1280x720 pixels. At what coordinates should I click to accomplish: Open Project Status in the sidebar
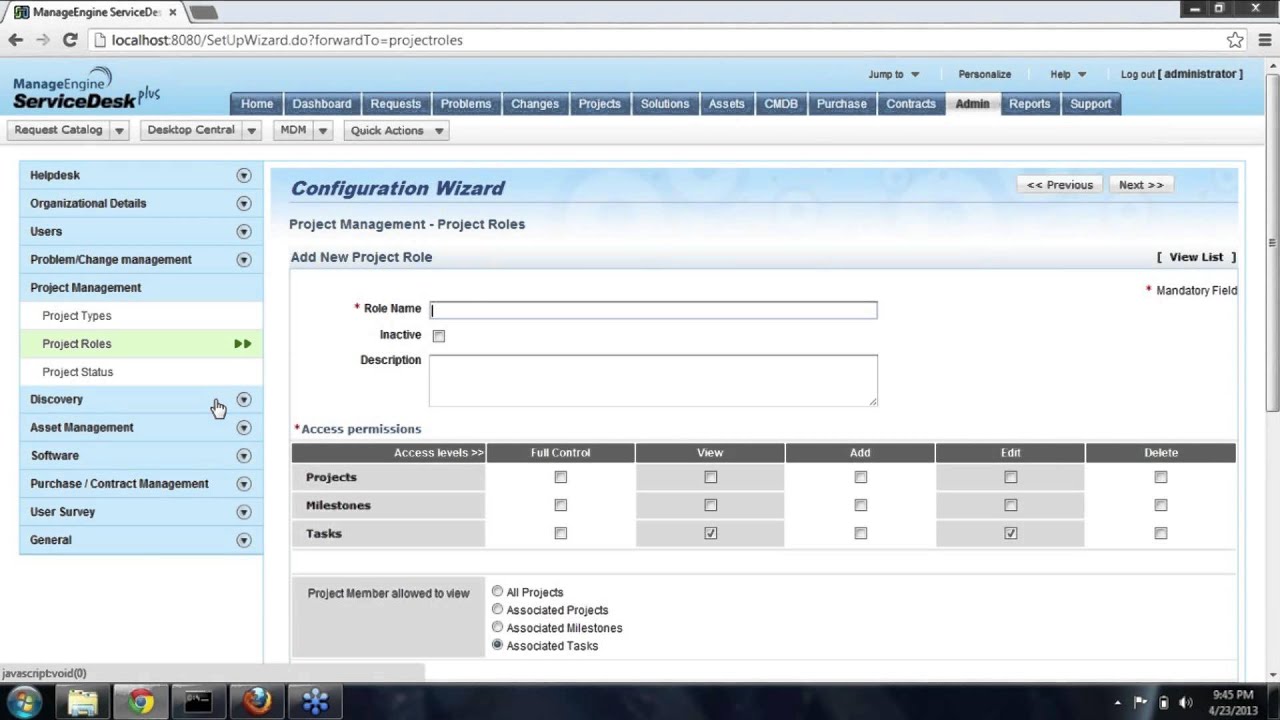pos(78,372)
